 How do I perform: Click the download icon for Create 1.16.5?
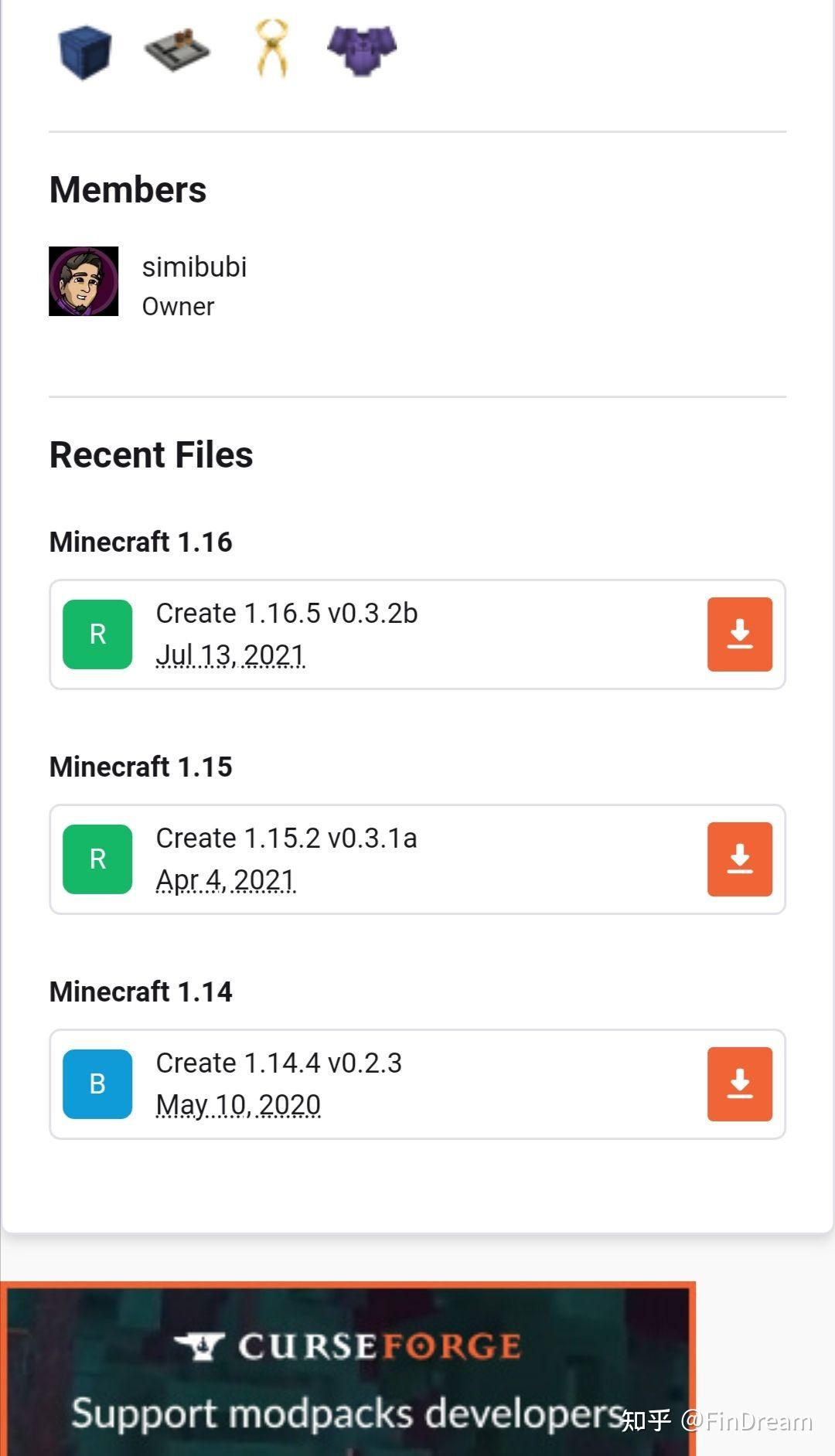click(740, 634)
